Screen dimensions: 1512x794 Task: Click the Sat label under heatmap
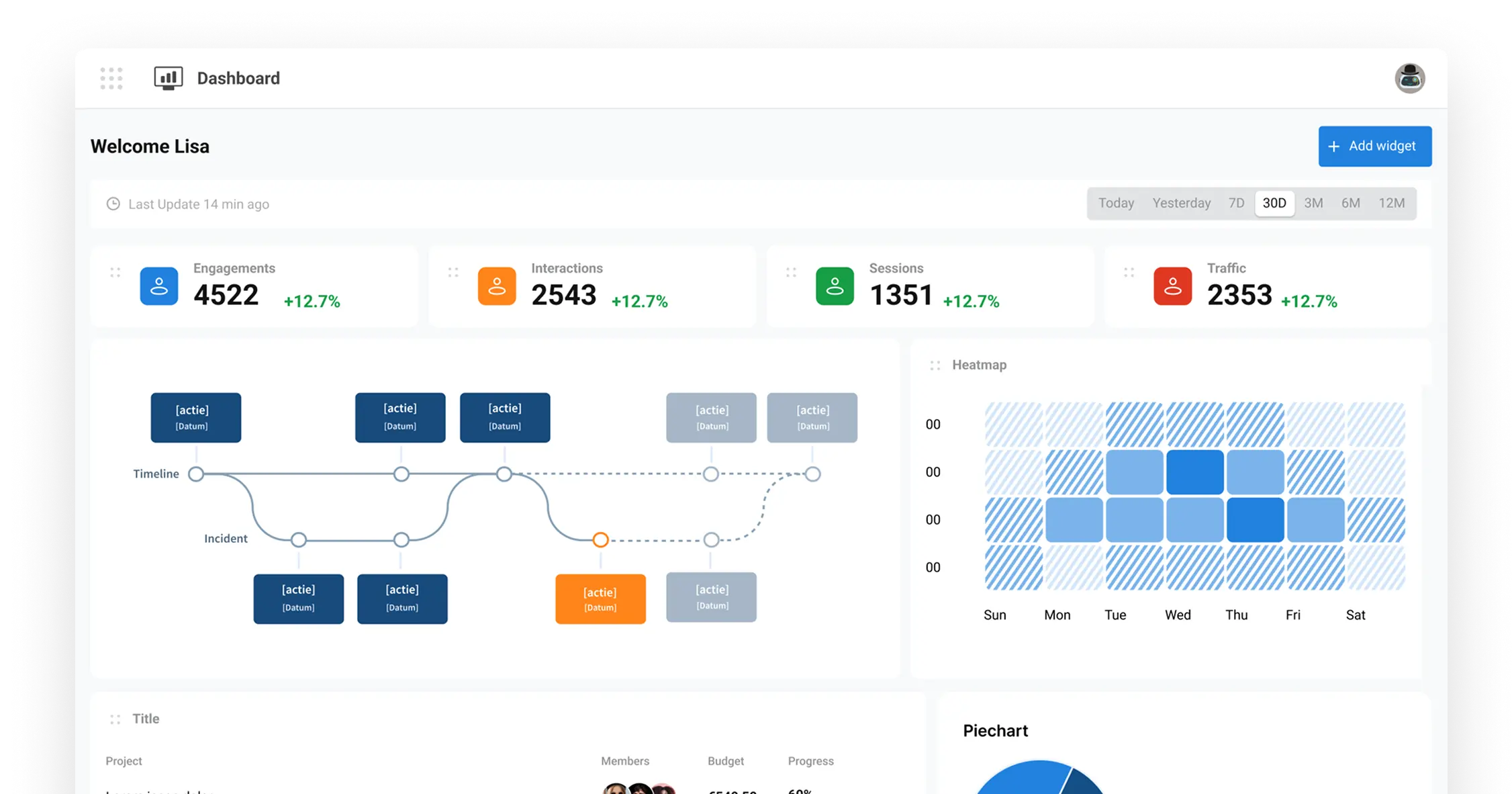tap(1356, 615)
